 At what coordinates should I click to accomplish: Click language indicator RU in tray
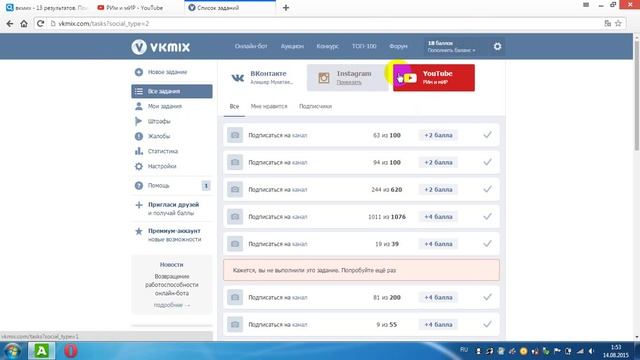pyautogui.click(x=464, y=350)
